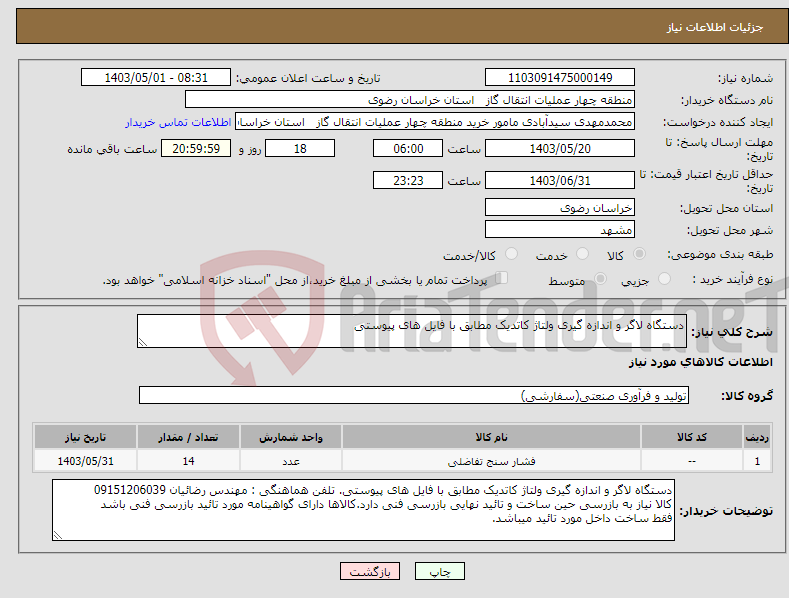Click the remaining time field 20:59:59

[196, 148]
